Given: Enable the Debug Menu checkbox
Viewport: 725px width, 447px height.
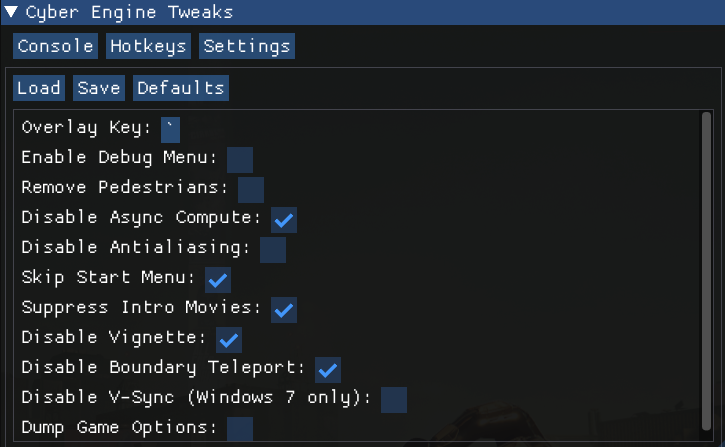Looking at the screenshot, I should pyautogui.click(x=240, y=160).
